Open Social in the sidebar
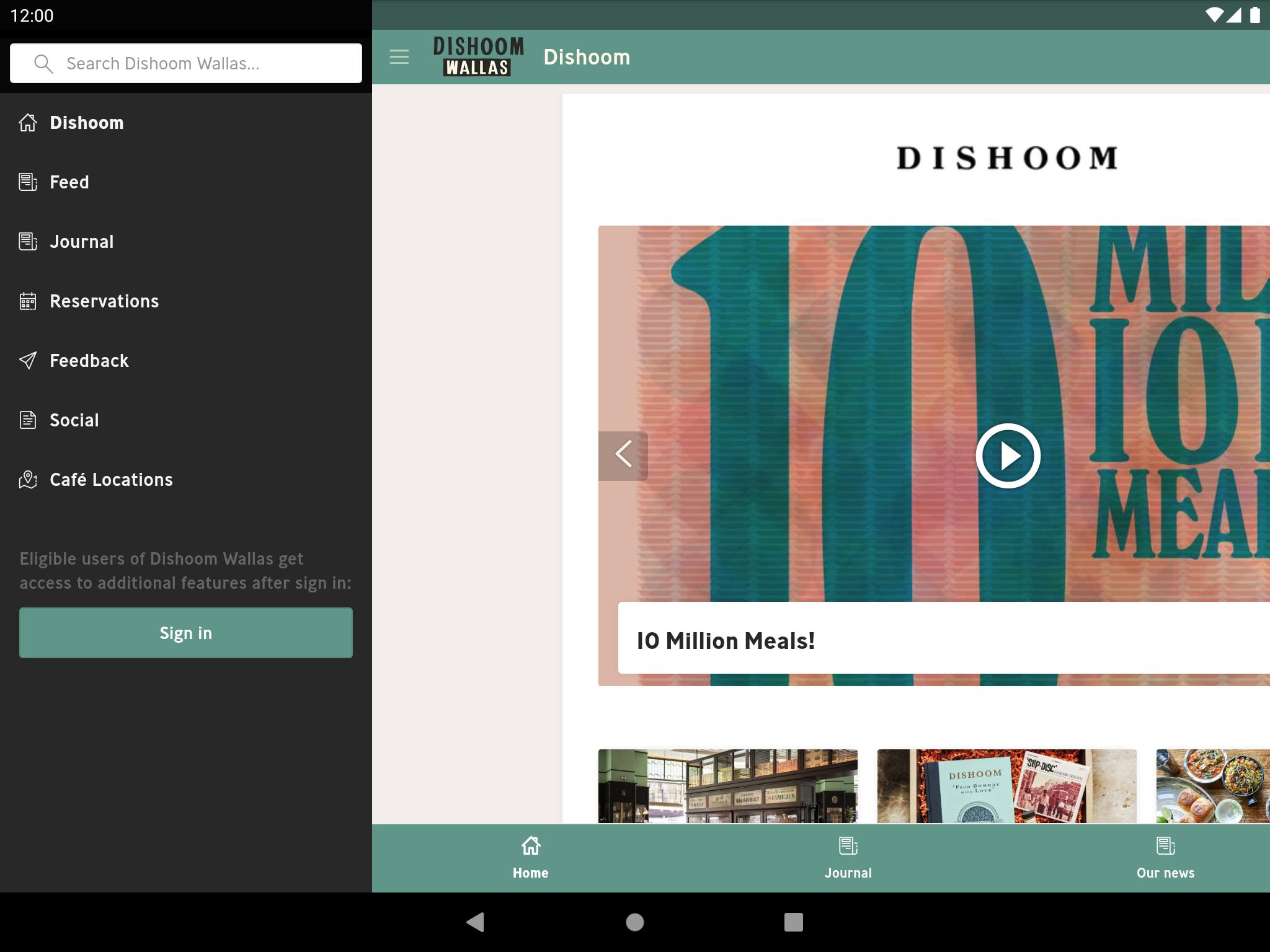Viewport: 1270px width, 952px height. pos(186,420)
